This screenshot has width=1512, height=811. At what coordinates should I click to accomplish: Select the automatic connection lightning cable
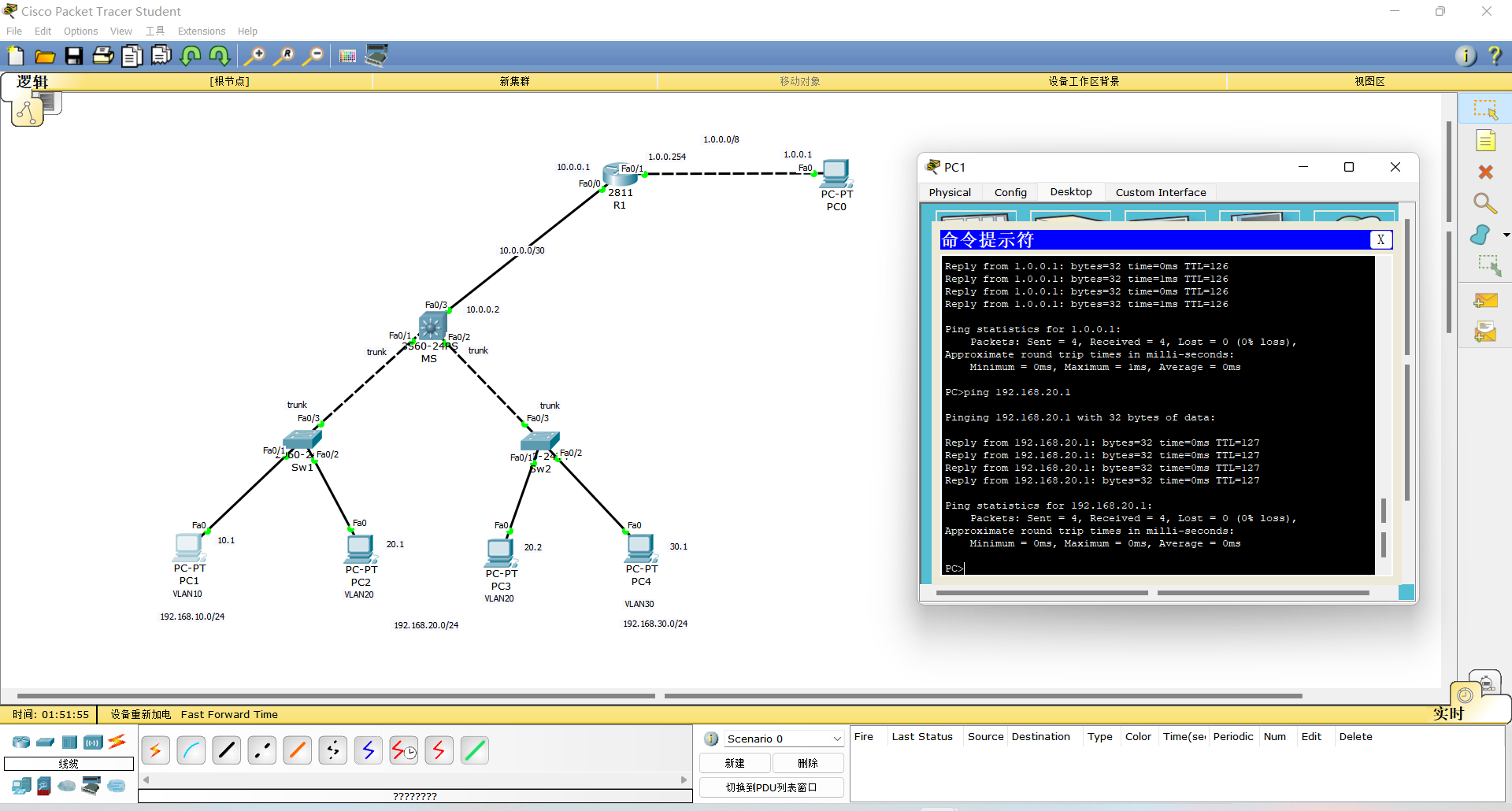(156, 750)
